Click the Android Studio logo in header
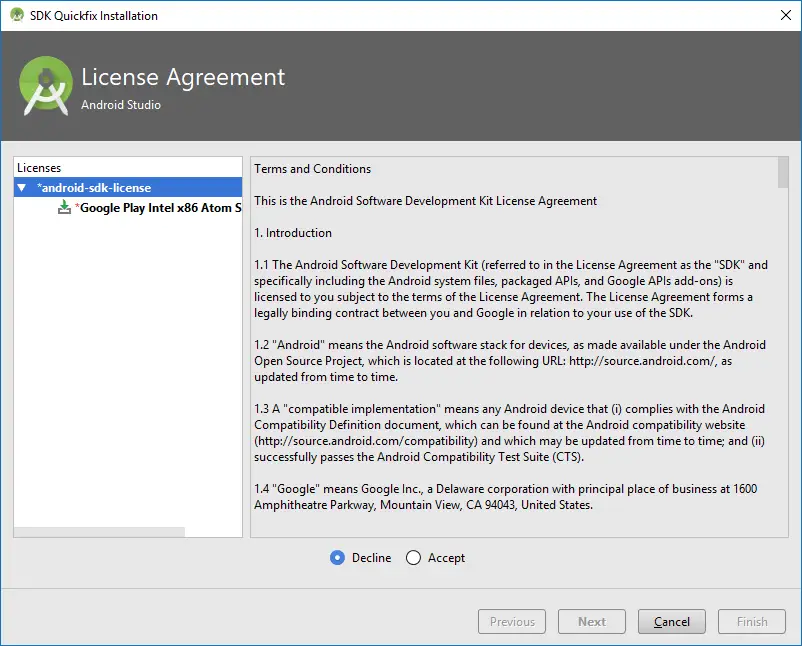The width and height of the screenshot is (802, 646). pyautogui.click(x=46, y=86)
